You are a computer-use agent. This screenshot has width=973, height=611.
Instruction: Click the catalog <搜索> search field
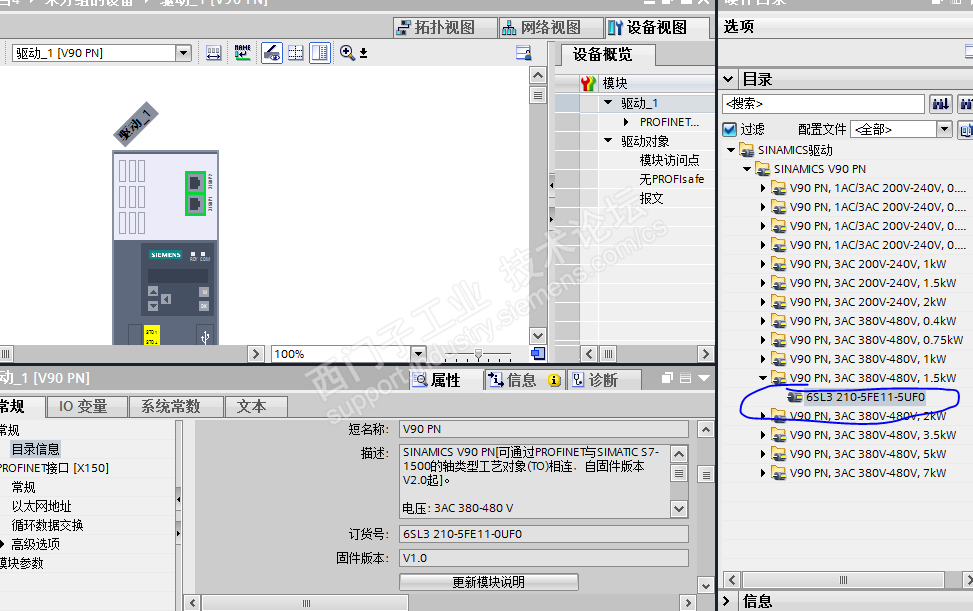tap(823, 104)
